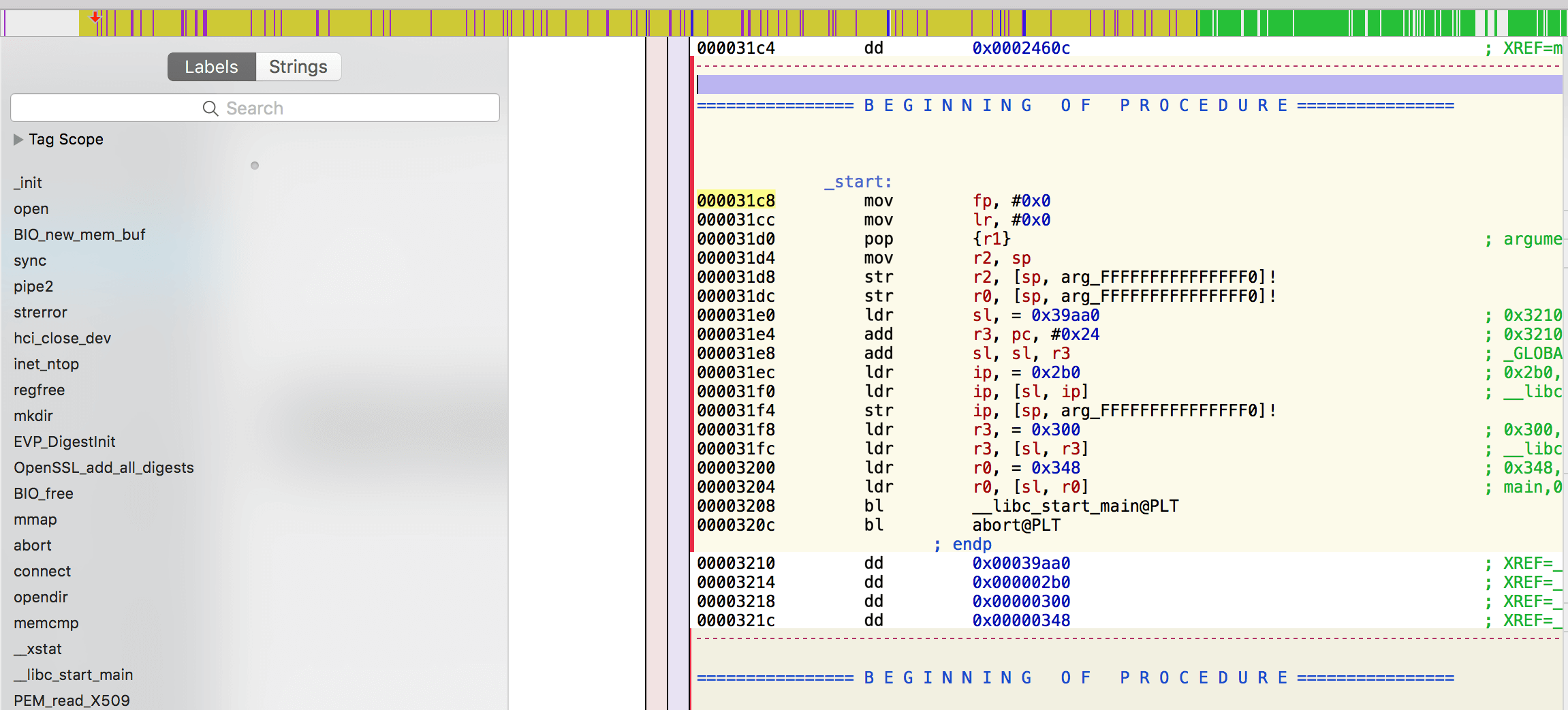Click constant 0x2b0 in ldr ip
The image size is (1568, 710).
click(1055, 373)
